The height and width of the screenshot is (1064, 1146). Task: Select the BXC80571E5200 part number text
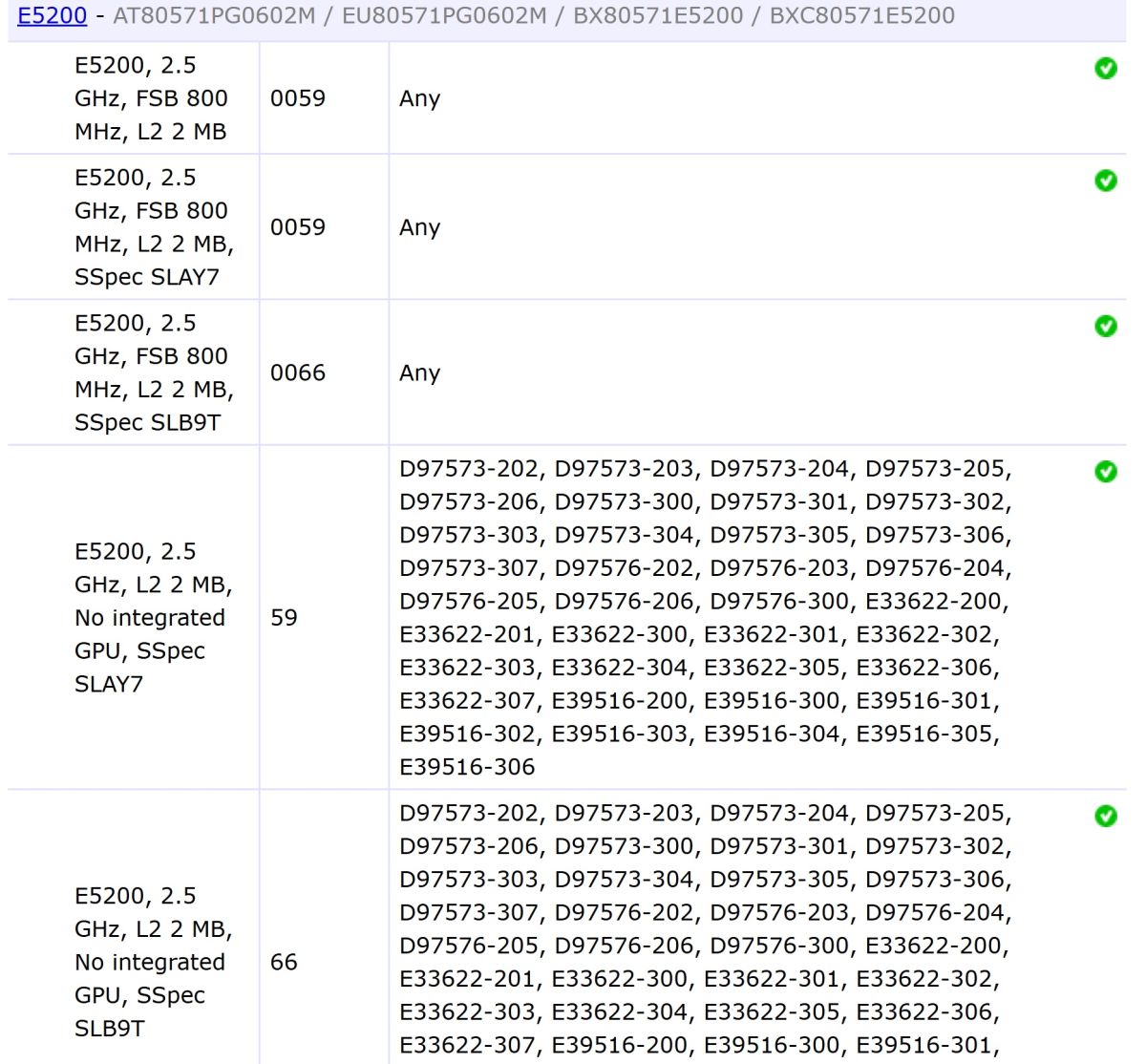[862, 15]
